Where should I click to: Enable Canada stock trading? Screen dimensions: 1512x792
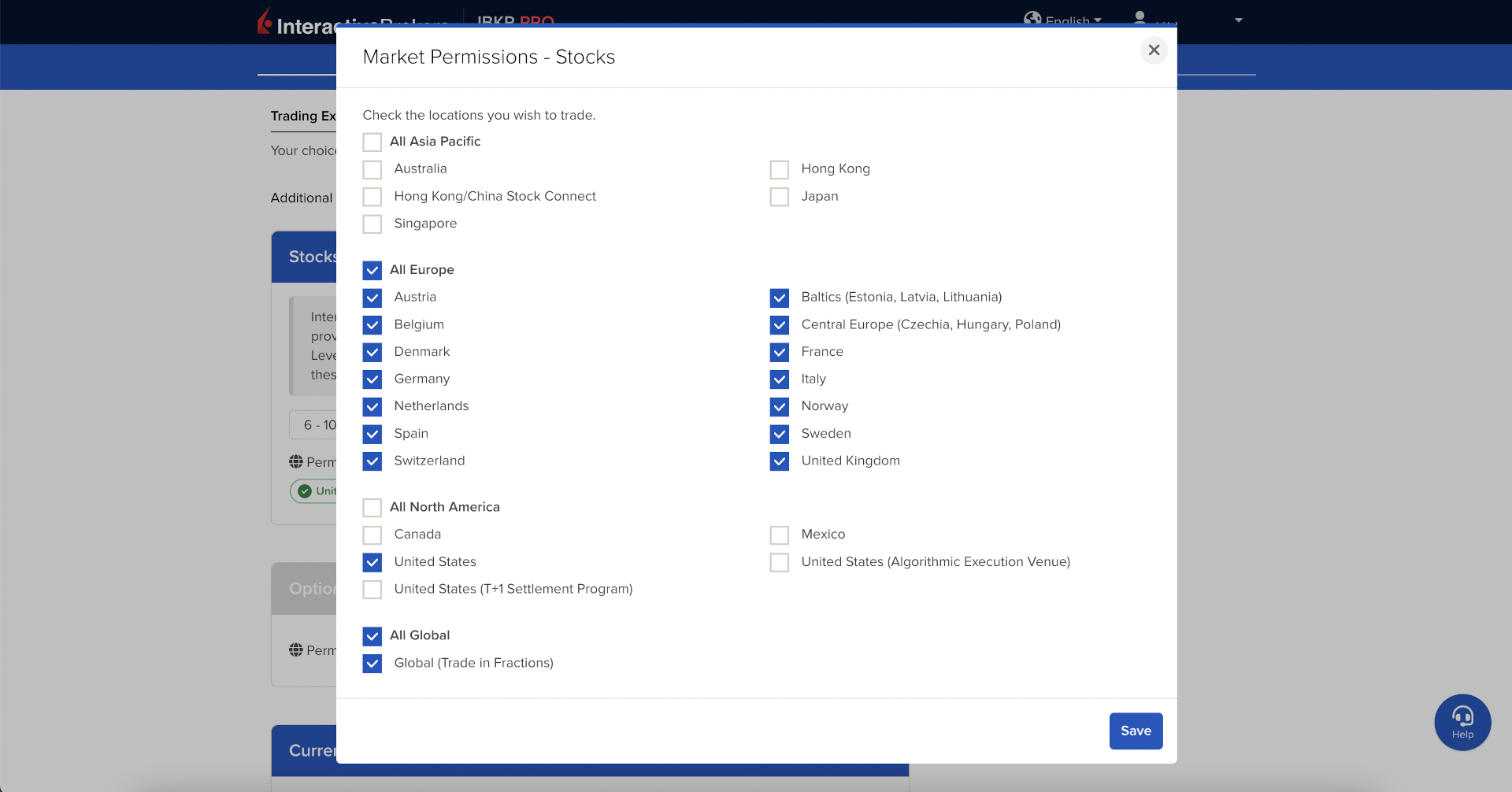(x=372, y=535)
